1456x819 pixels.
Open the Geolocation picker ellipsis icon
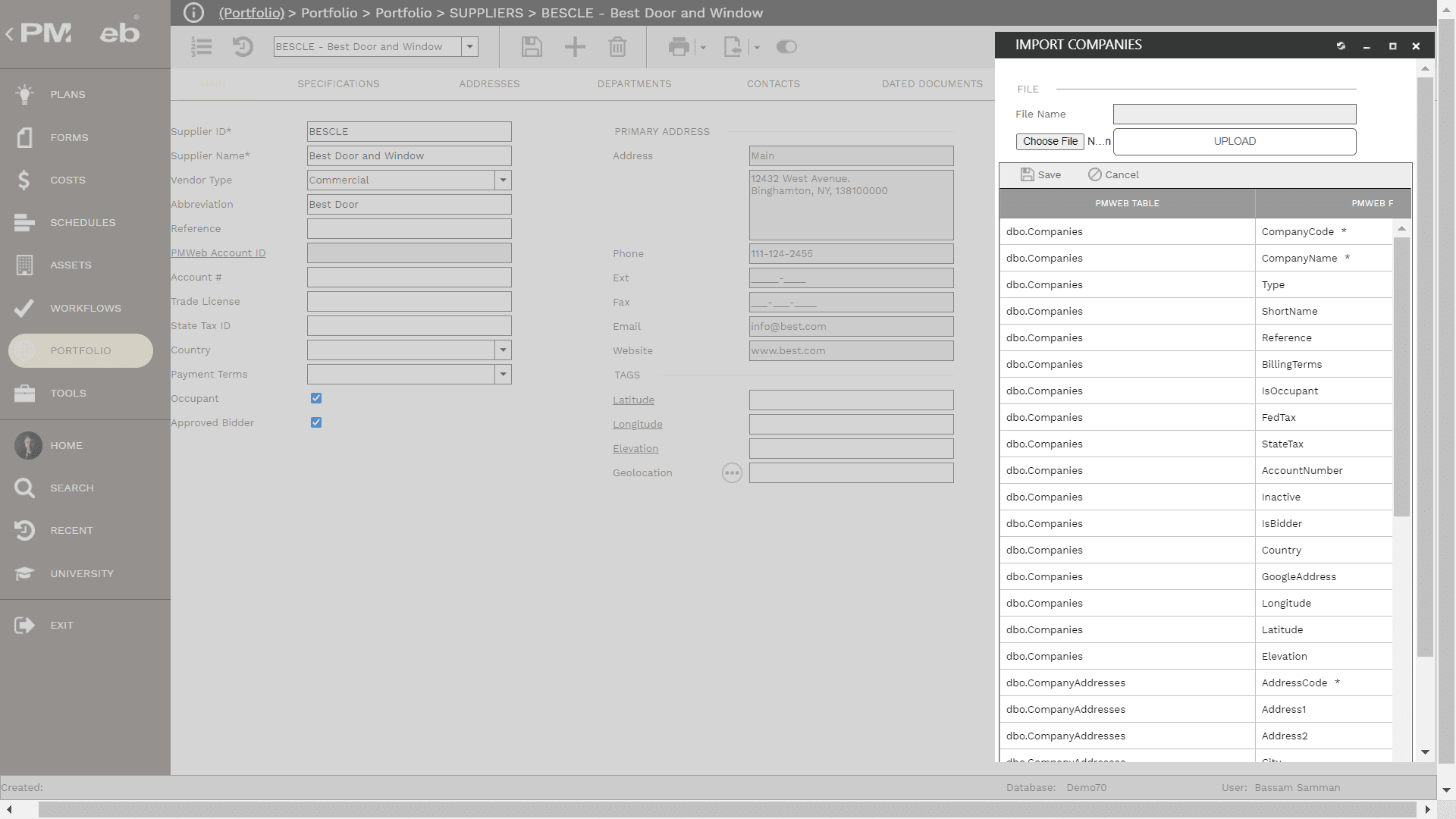[x=732, y=472]
